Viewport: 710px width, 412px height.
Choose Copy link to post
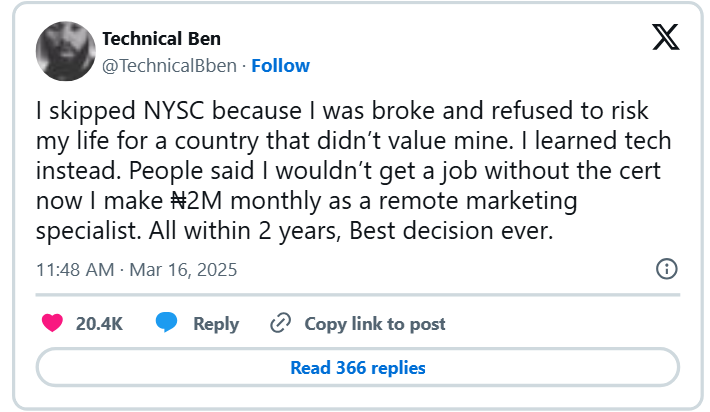pos(375,324)
